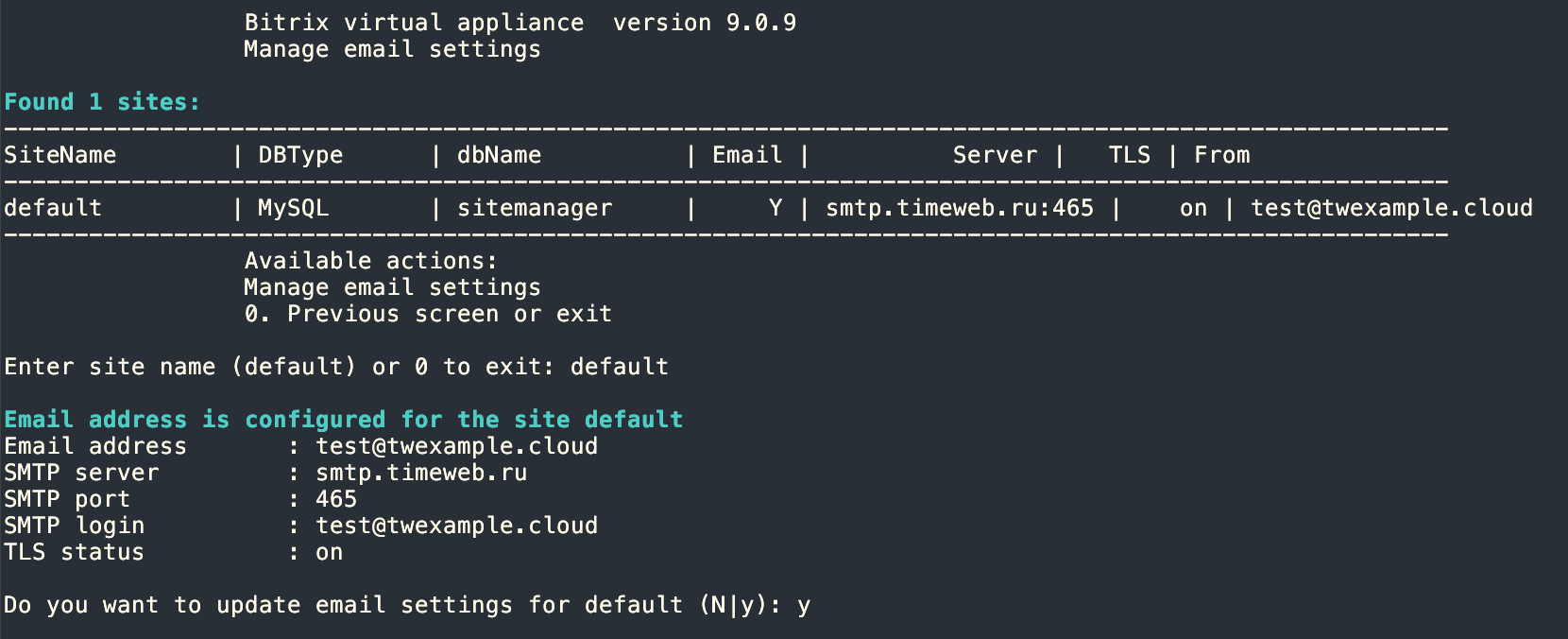1568x639 pixels.
Task: Click the TLS status value 'on'
Action: (329, 552)
